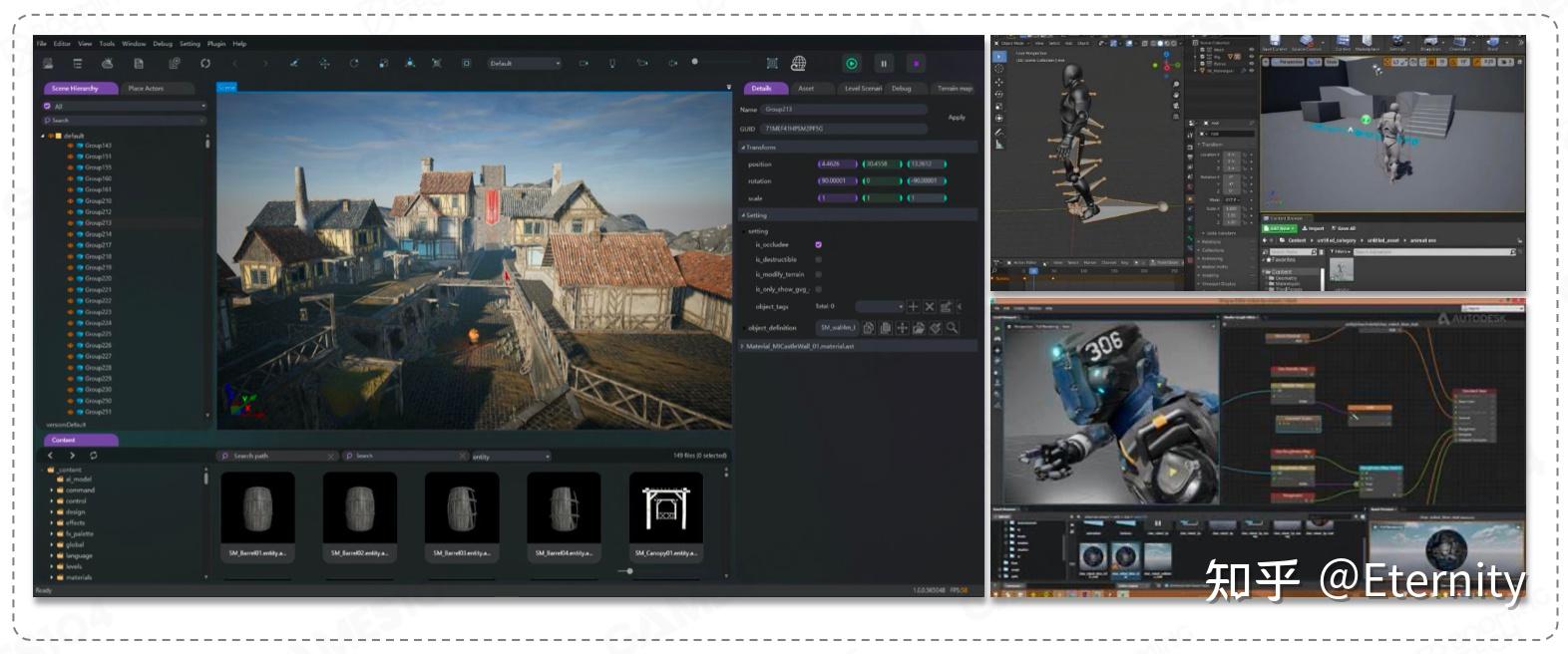Click the plus icon in object_tags row
1568x654 pixels.
913,306
